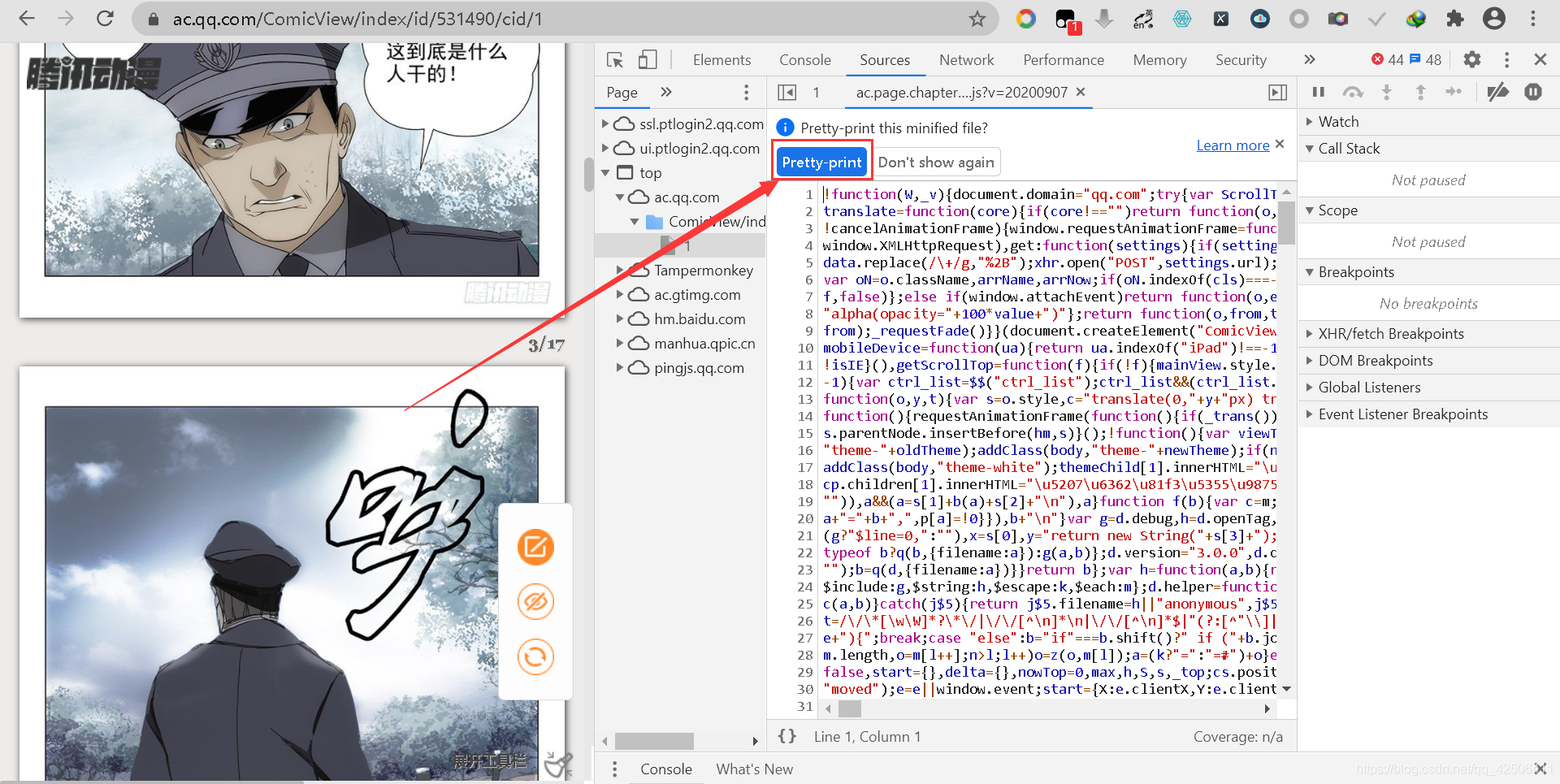The width and height of the screenshot is (1560, 784).
Task: Open the 44 errors counter
Action: 1388,59
